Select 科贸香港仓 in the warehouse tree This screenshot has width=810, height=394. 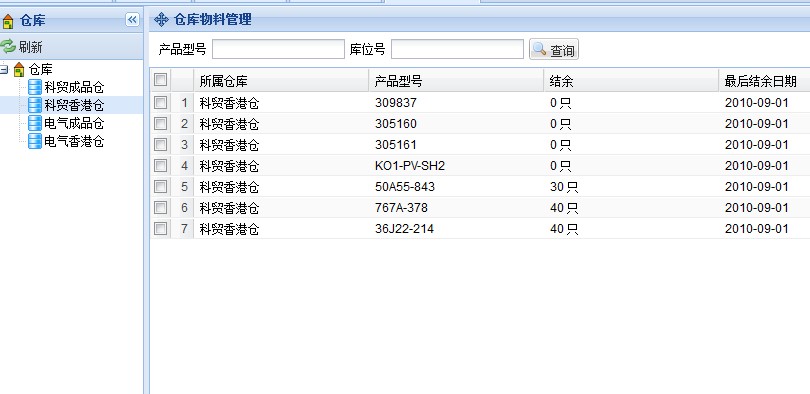(74, 105)
